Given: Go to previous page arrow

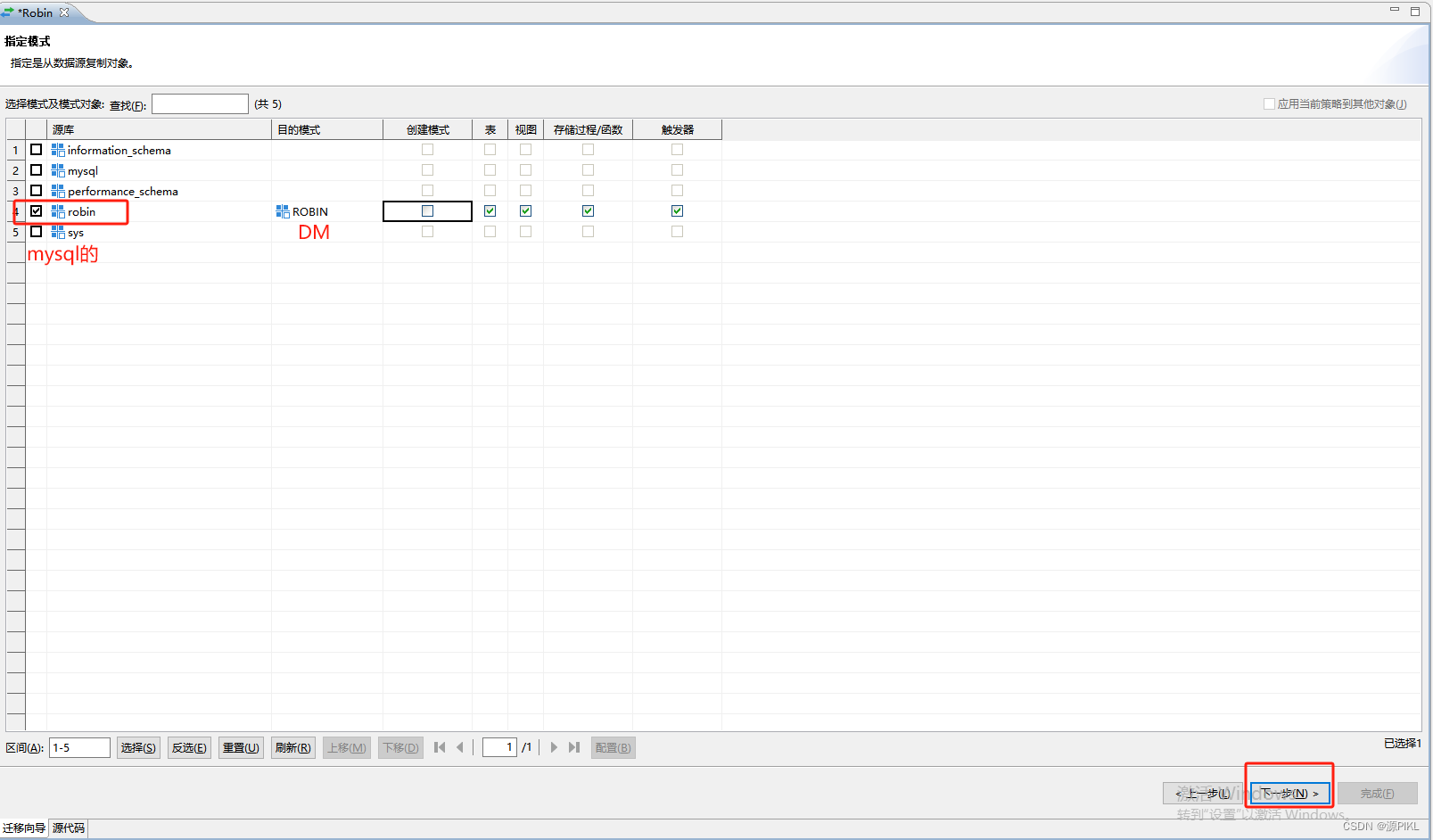Looking at the screenshot, I should [x=460, y=747].
